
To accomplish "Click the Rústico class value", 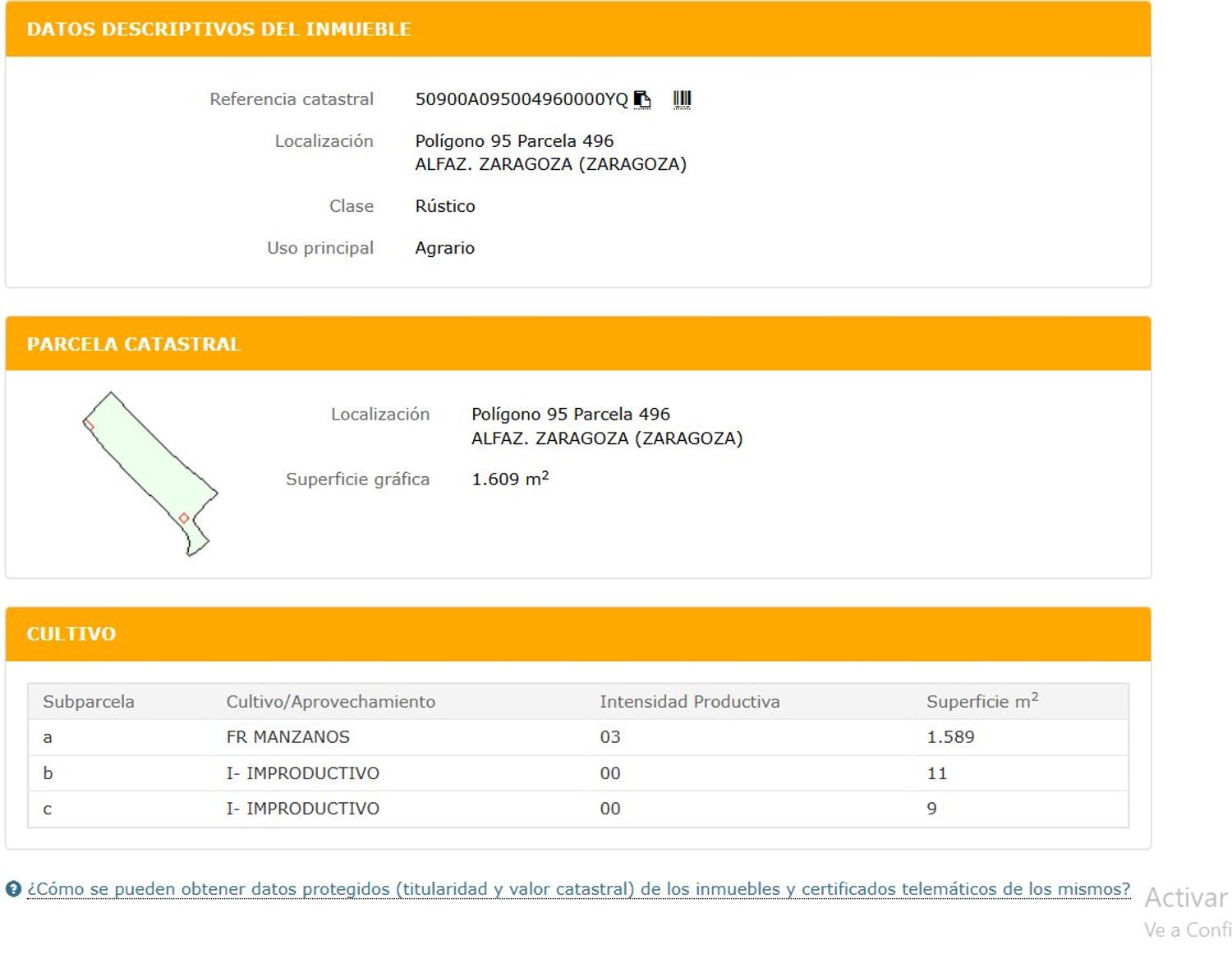I will [444, 206].
